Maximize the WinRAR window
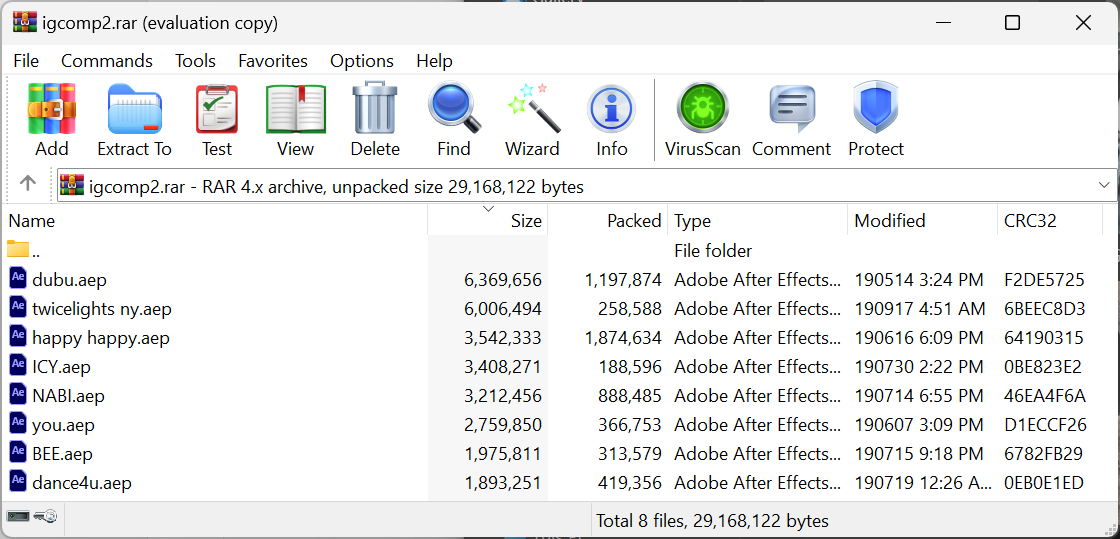Screen dimensions: 1120x539 (x=1012, y=23)
